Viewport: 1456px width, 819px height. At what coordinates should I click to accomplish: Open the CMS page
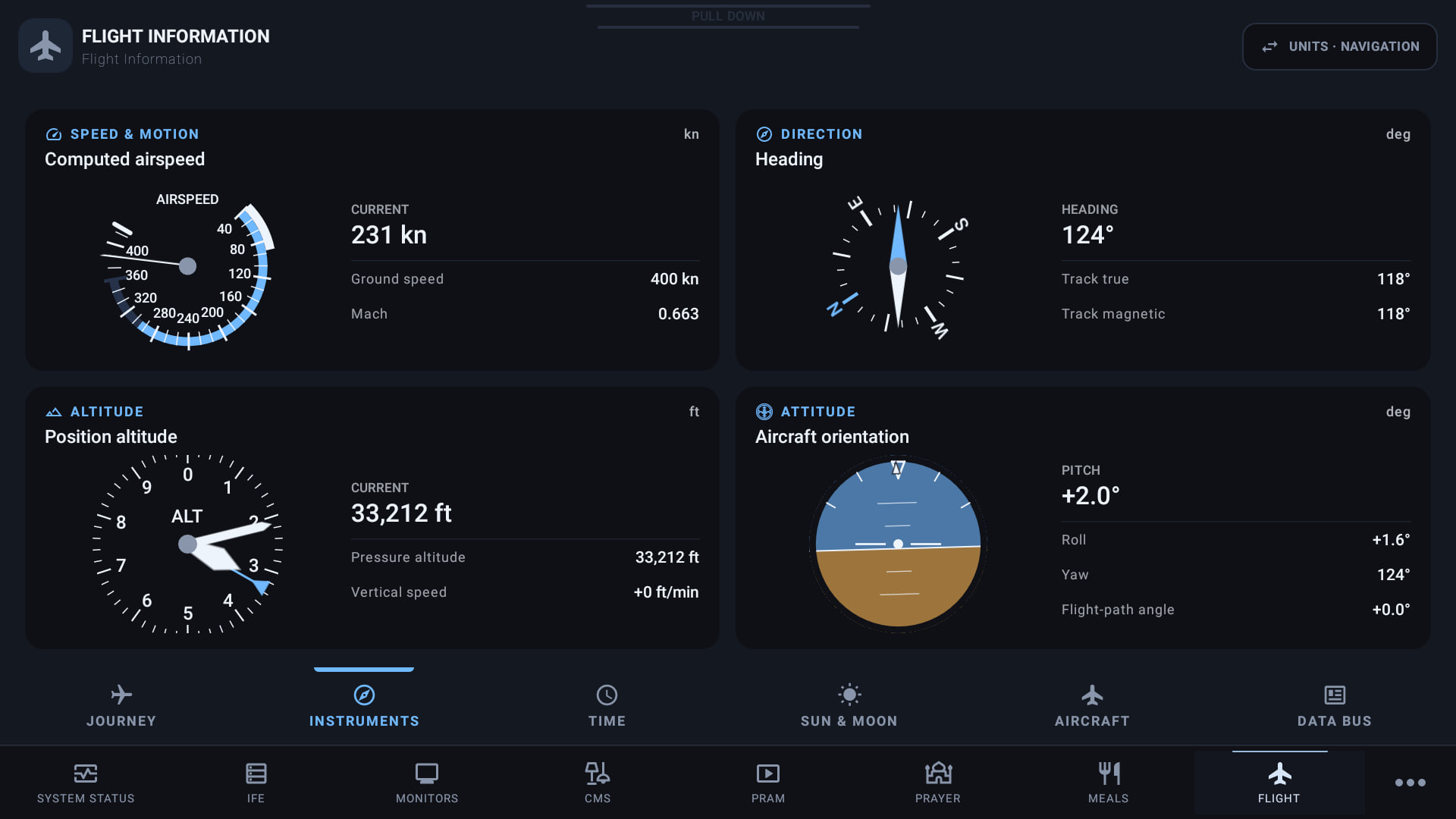598,783
